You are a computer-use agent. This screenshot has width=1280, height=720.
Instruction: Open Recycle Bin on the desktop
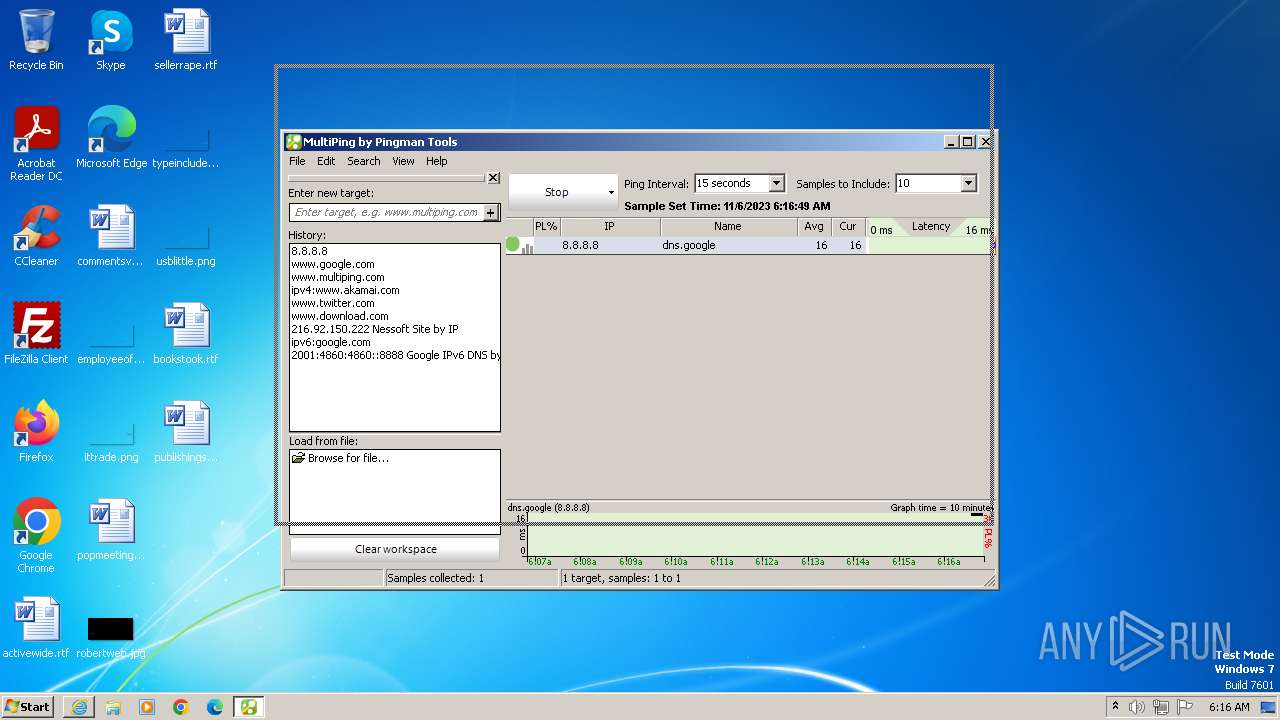(x=36, y=40)
